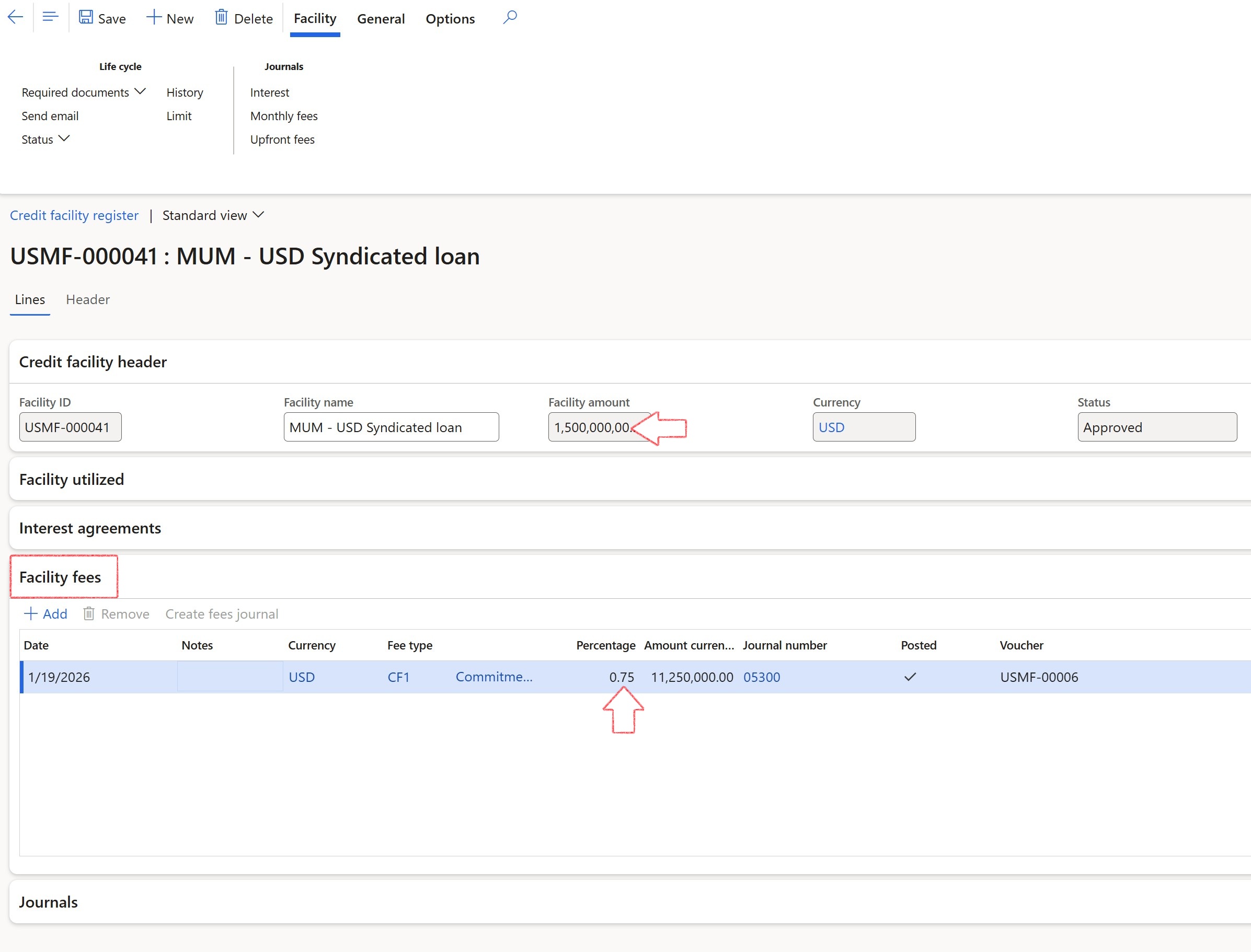Expand the Journals section at the bottom
The height and width of the screenshot is (952, 1251).
coord(48,901)
